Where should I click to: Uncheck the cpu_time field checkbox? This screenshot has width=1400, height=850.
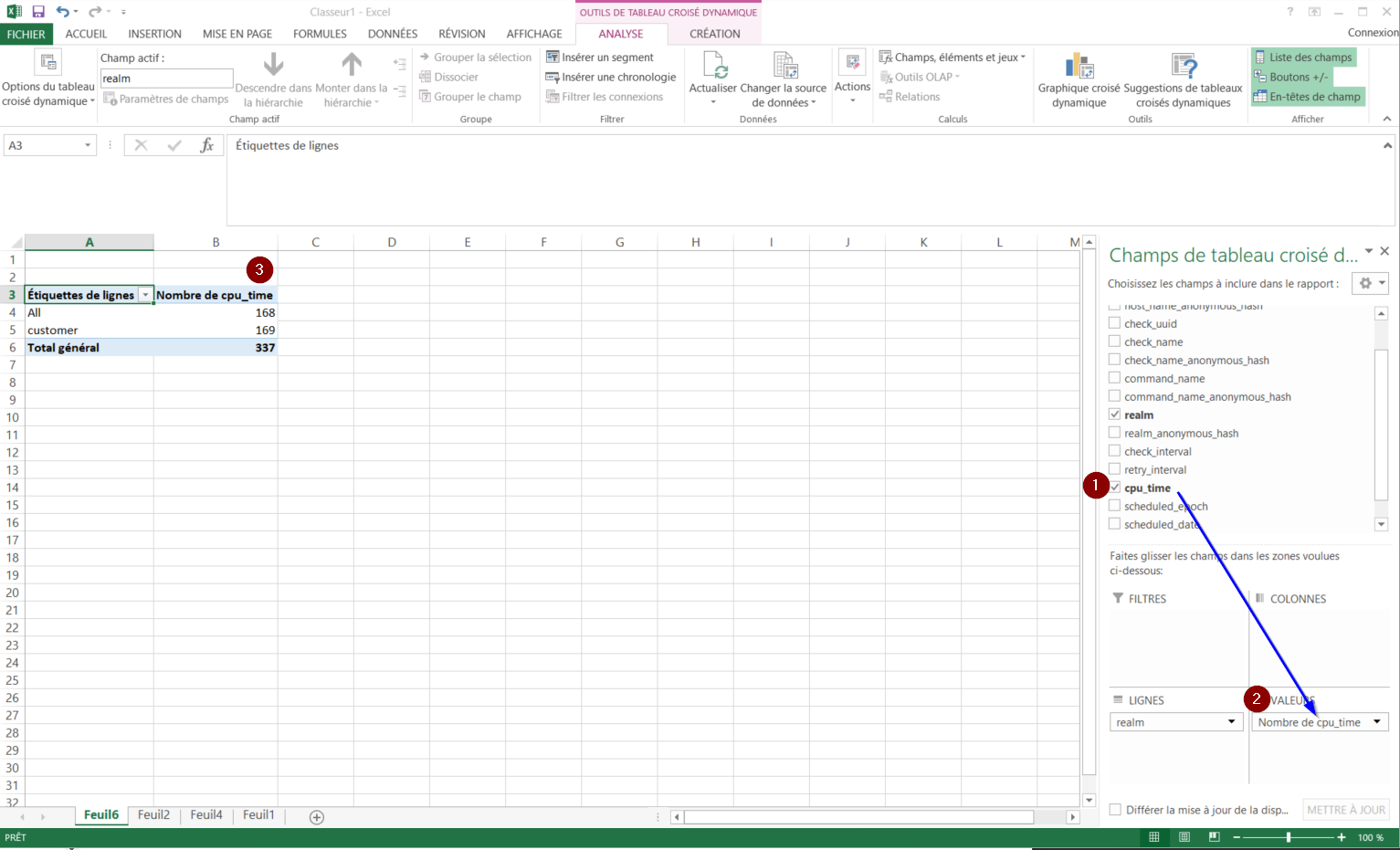click(x=1114, y=488)
